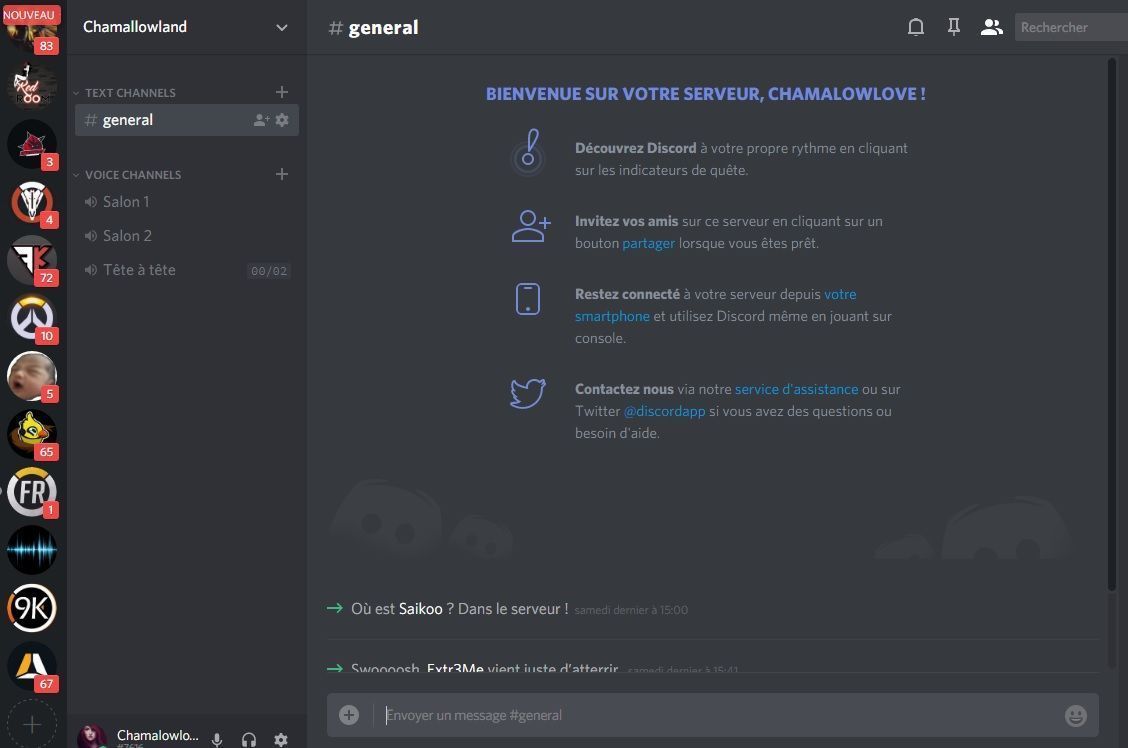Open the blue waveform server icon
The image size is (1128, 748).
click(x=32, y=550)
